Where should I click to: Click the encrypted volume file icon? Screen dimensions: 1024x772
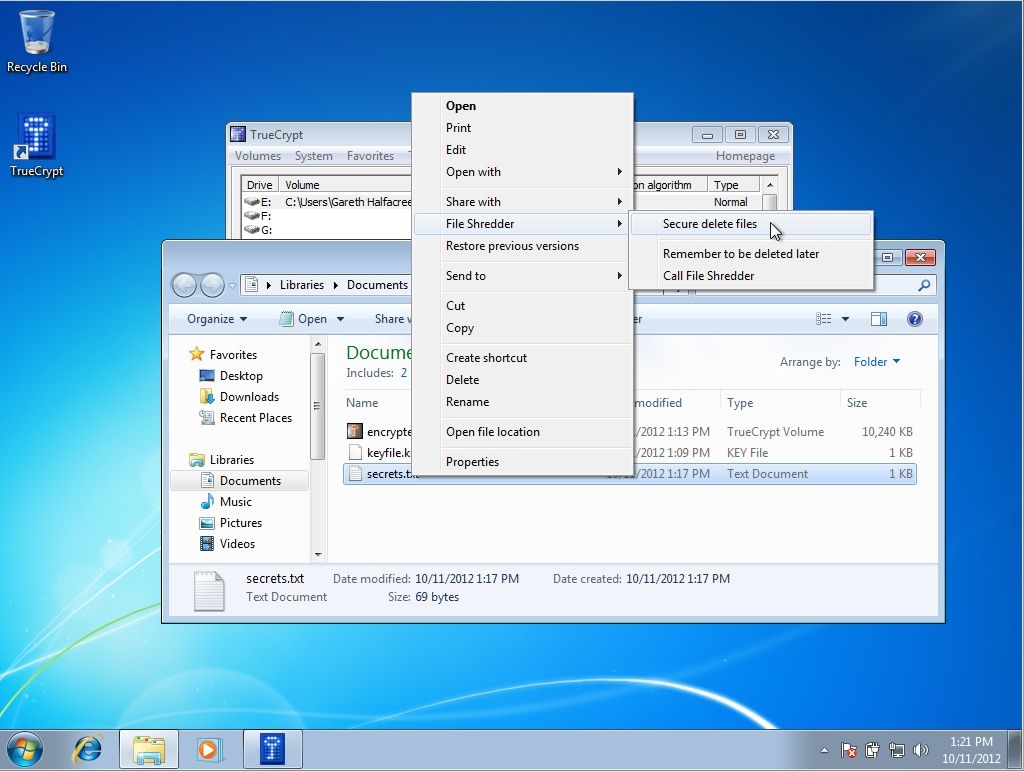pyautogui.click(x=355, y=431)
